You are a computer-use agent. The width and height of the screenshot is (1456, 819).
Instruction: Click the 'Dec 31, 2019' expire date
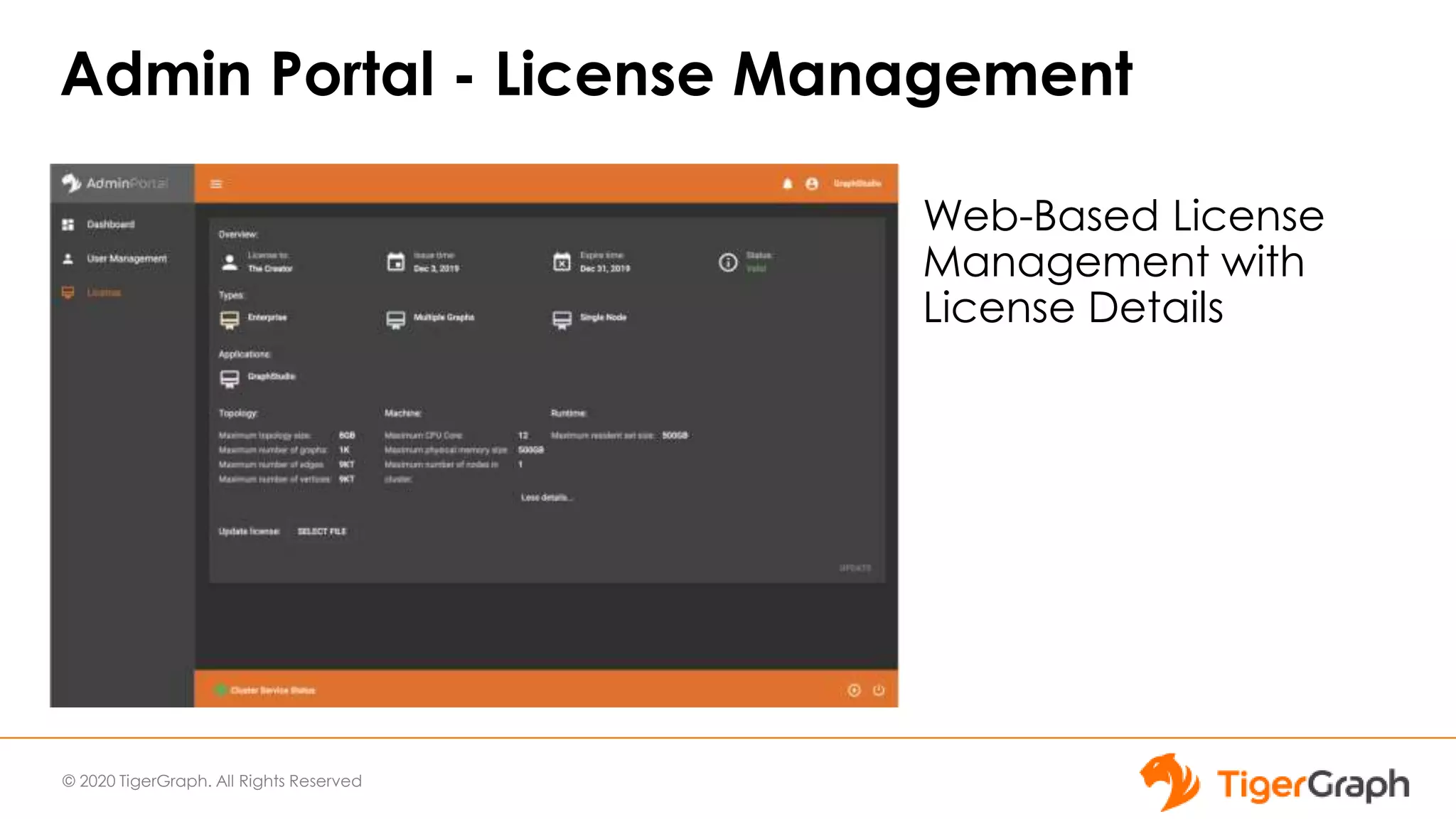605,269
